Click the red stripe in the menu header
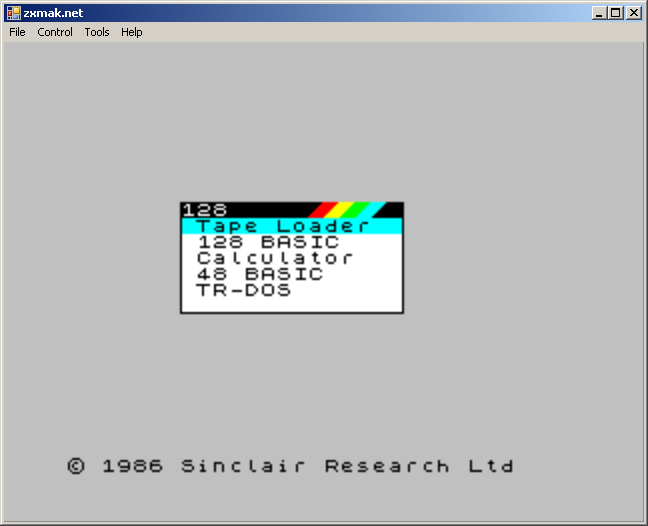The image size is (648, 526). tap(324, 210)
